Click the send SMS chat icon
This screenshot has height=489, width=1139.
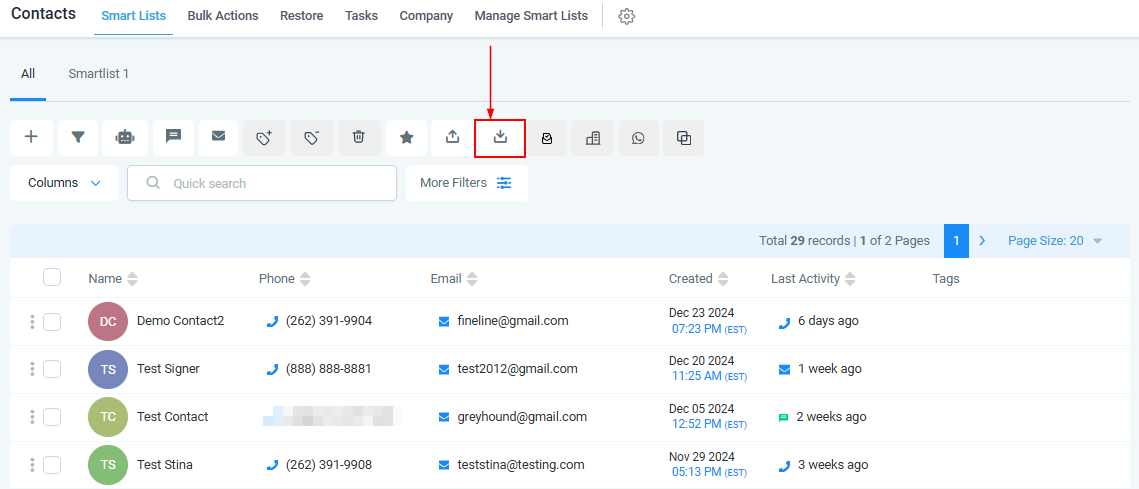(x=173, y=137)
